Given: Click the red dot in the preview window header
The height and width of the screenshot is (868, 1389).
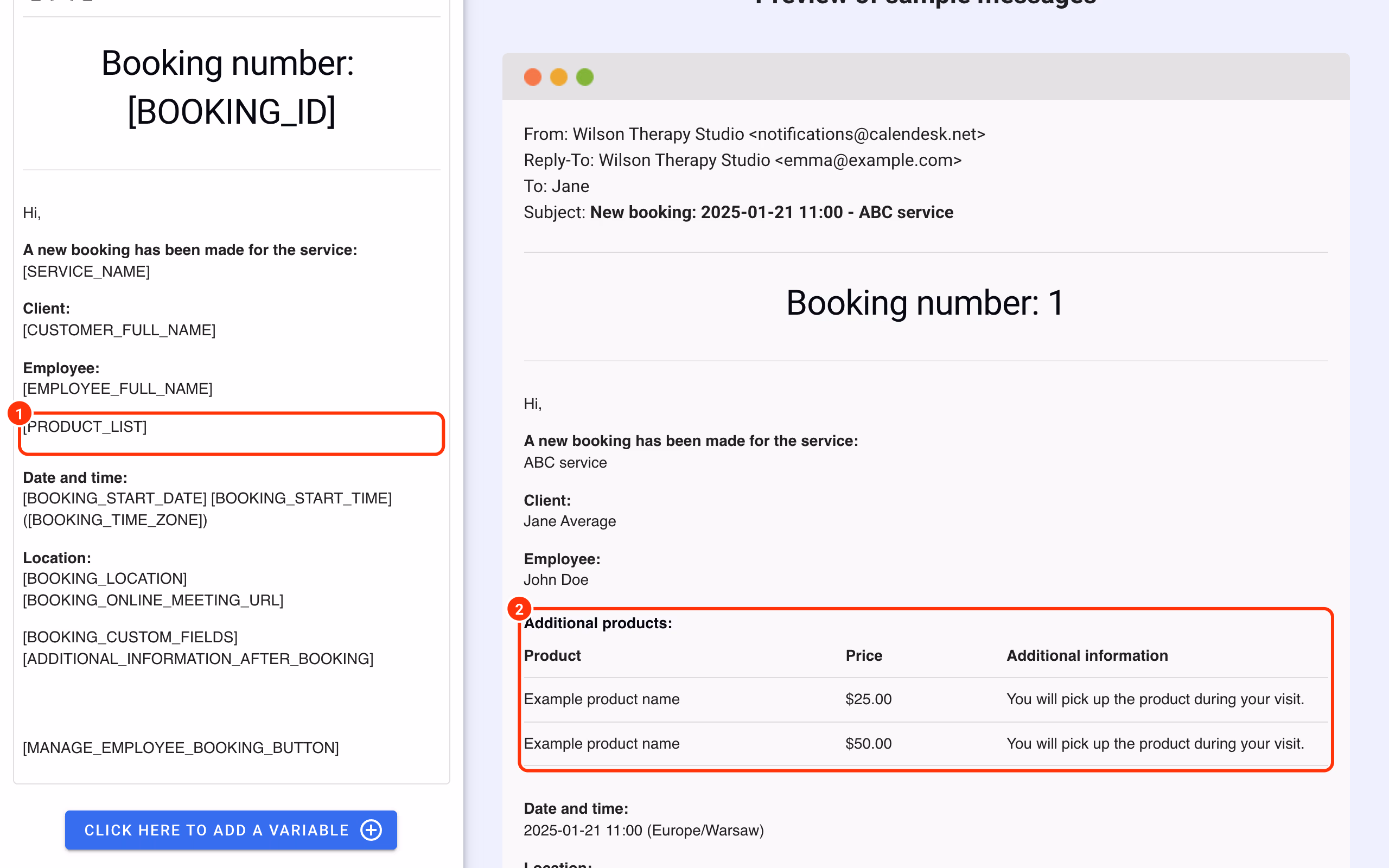Looking at the screenshot, I should (x=533, y=77).
